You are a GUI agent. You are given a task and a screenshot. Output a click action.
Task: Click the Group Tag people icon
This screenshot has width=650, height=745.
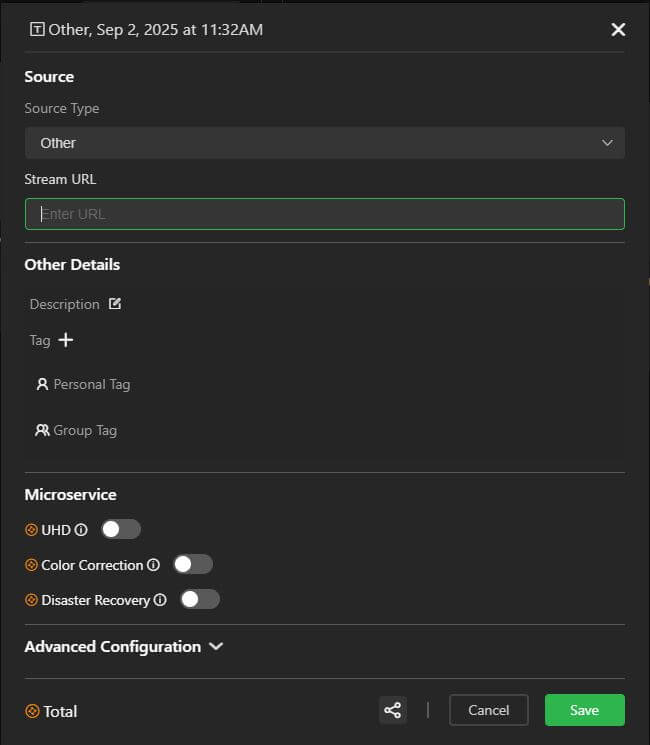point(42,430)
